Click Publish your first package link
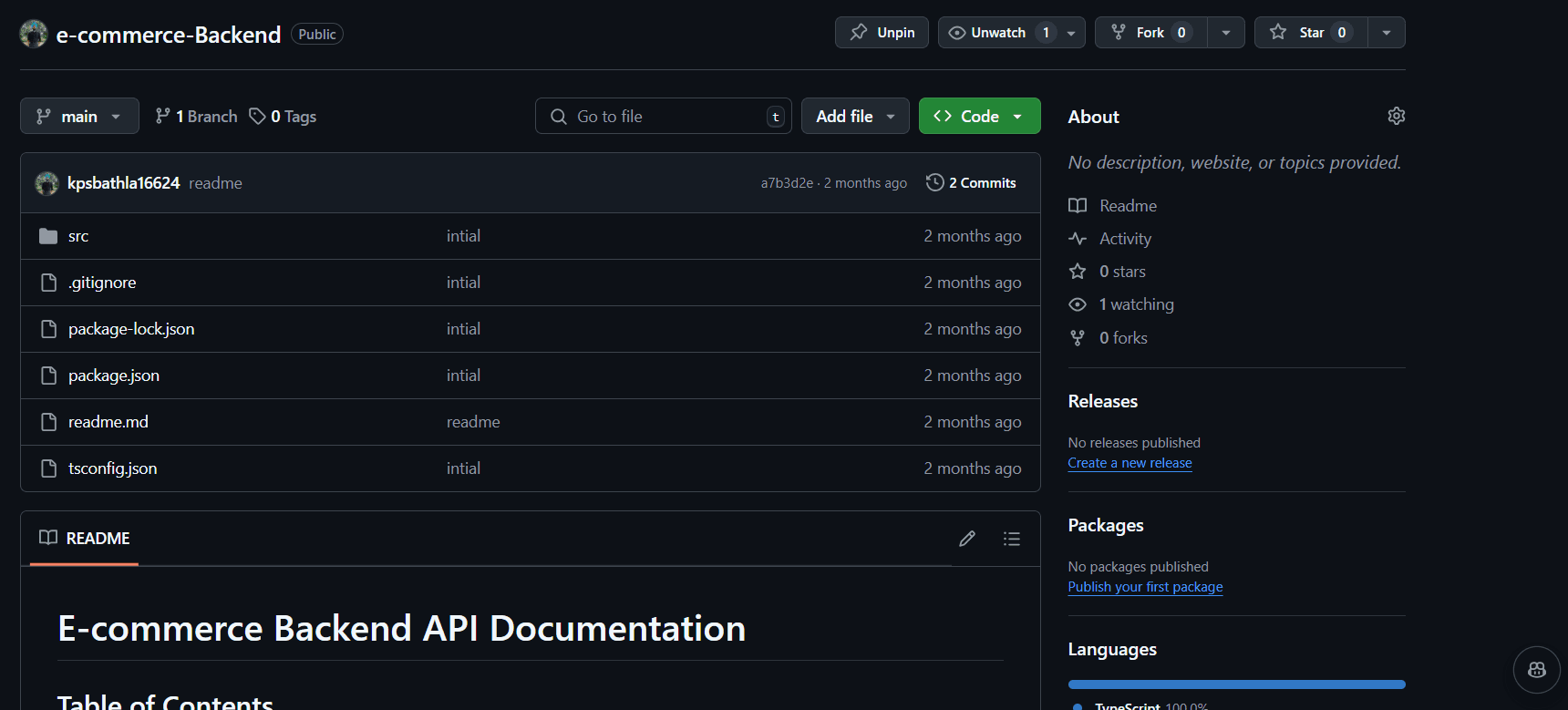1568x710 pixels. 1145,587
